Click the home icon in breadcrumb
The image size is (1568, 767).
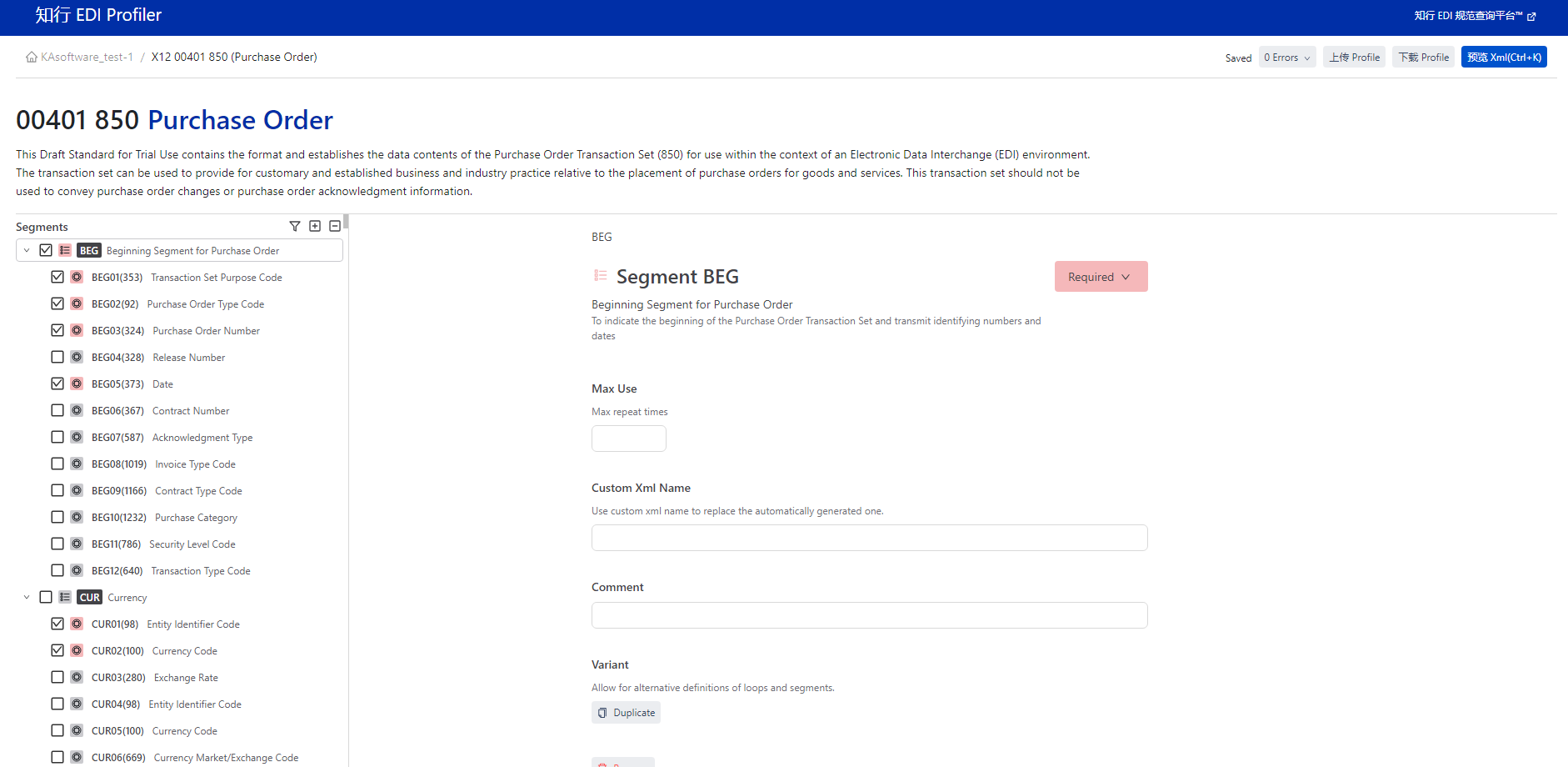(32, 57)
